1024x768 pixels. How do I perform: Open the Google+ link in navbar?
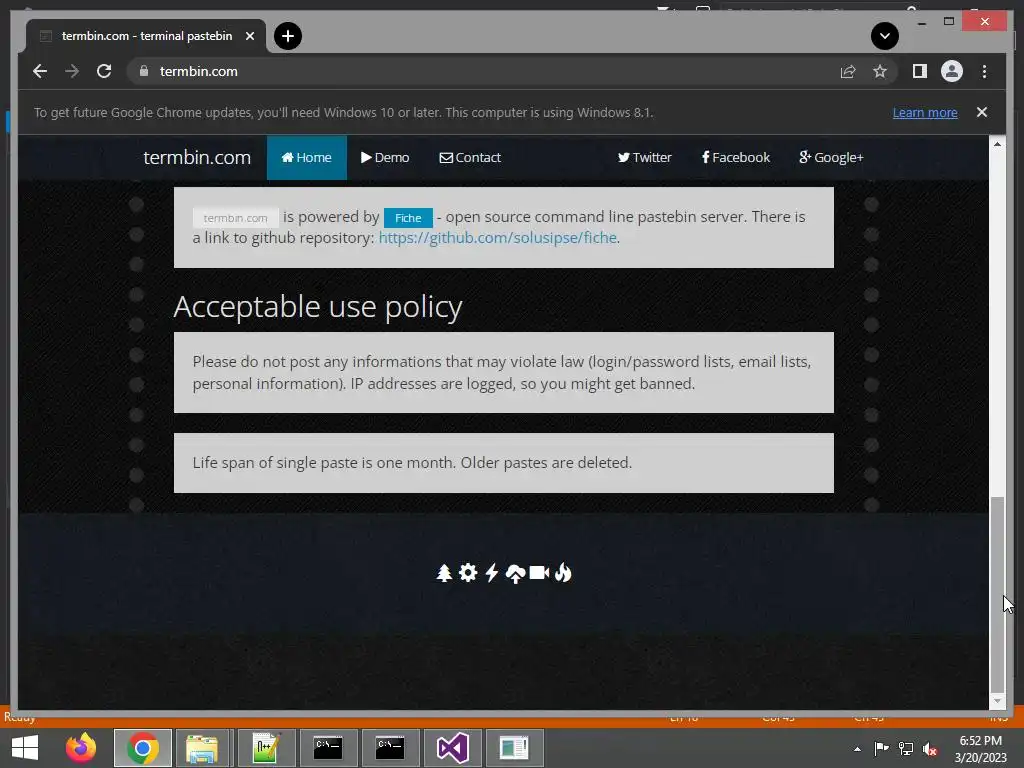coord(831,157)
